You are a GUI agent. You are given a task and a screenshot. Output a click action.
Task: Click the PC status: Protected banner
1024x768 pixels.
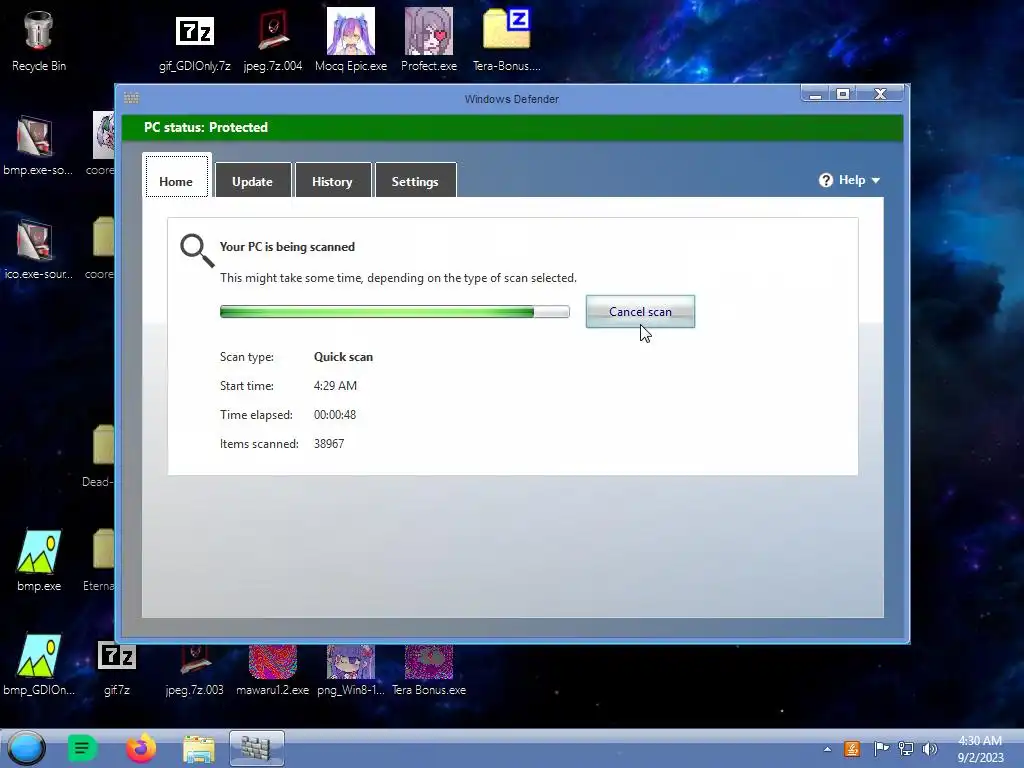pyautogui.click(x=513, y=127)
